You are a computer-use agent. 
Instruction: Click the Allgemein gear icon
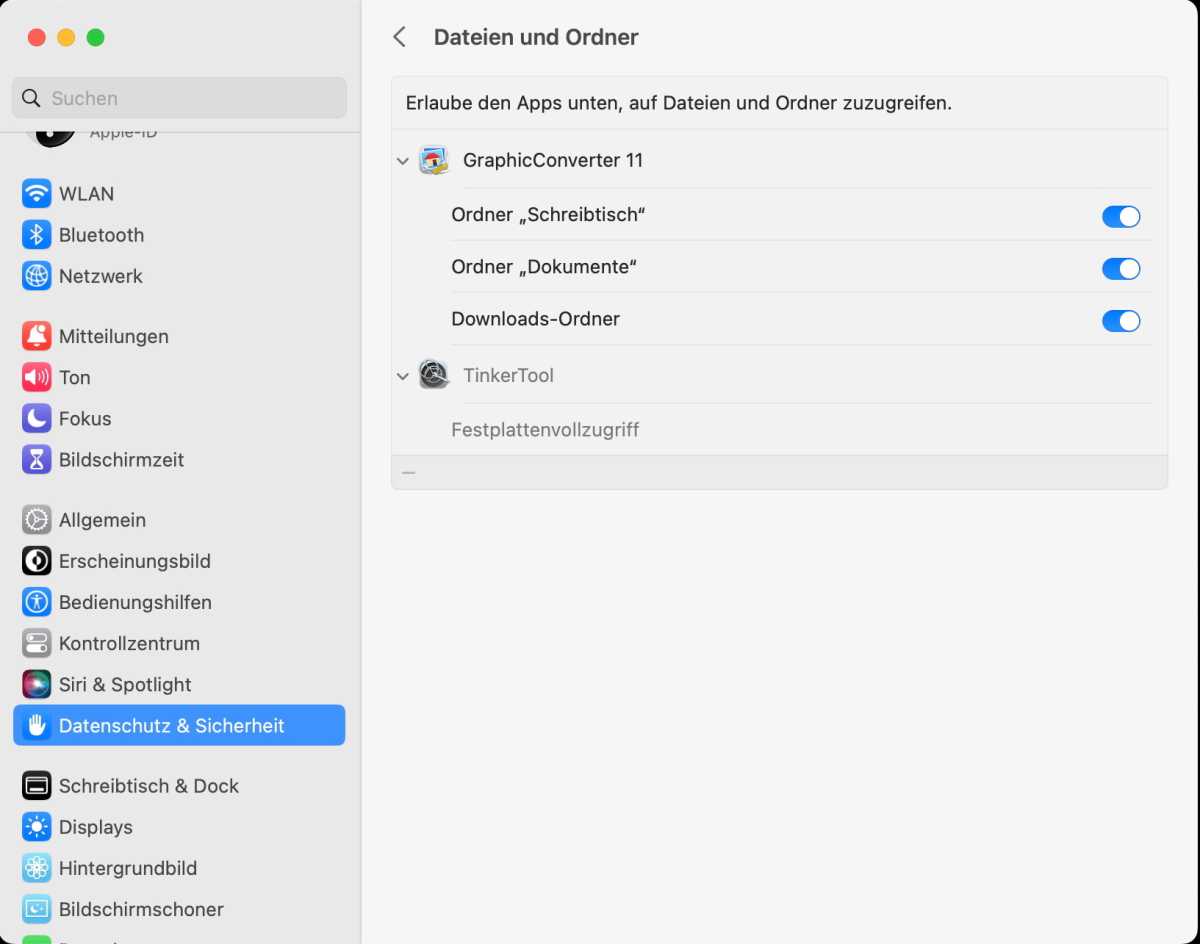click(x=37, y=520)
